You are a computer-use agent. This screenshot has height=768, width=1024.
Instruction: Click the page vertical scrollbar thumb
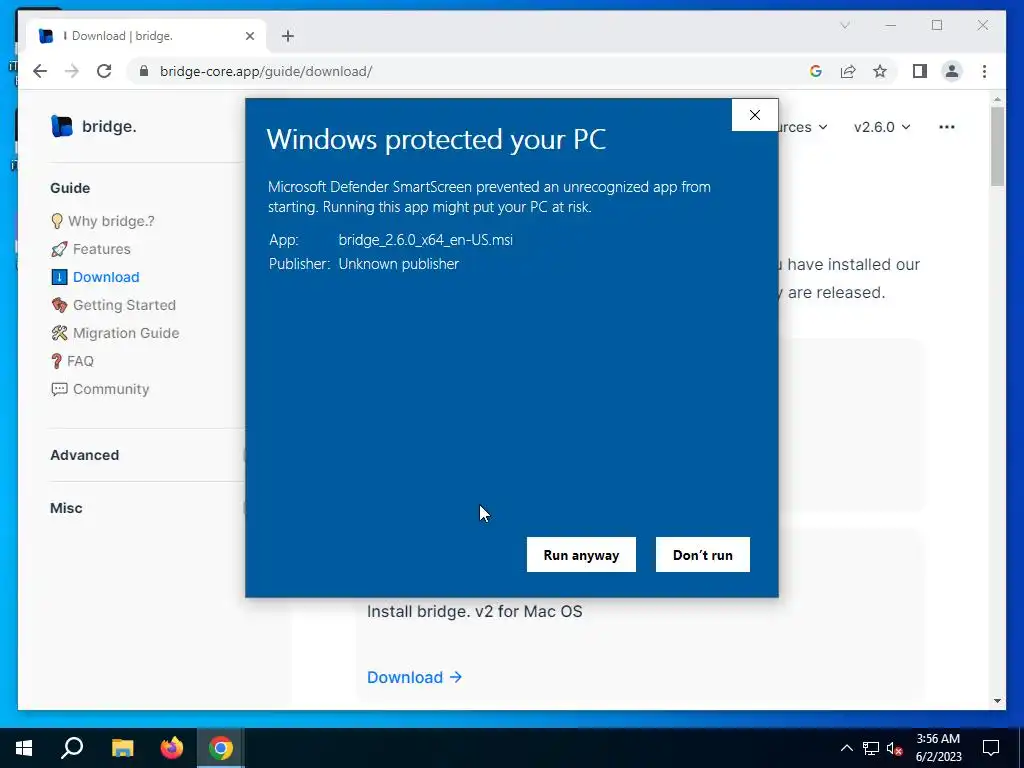click(x=997, y=146)
